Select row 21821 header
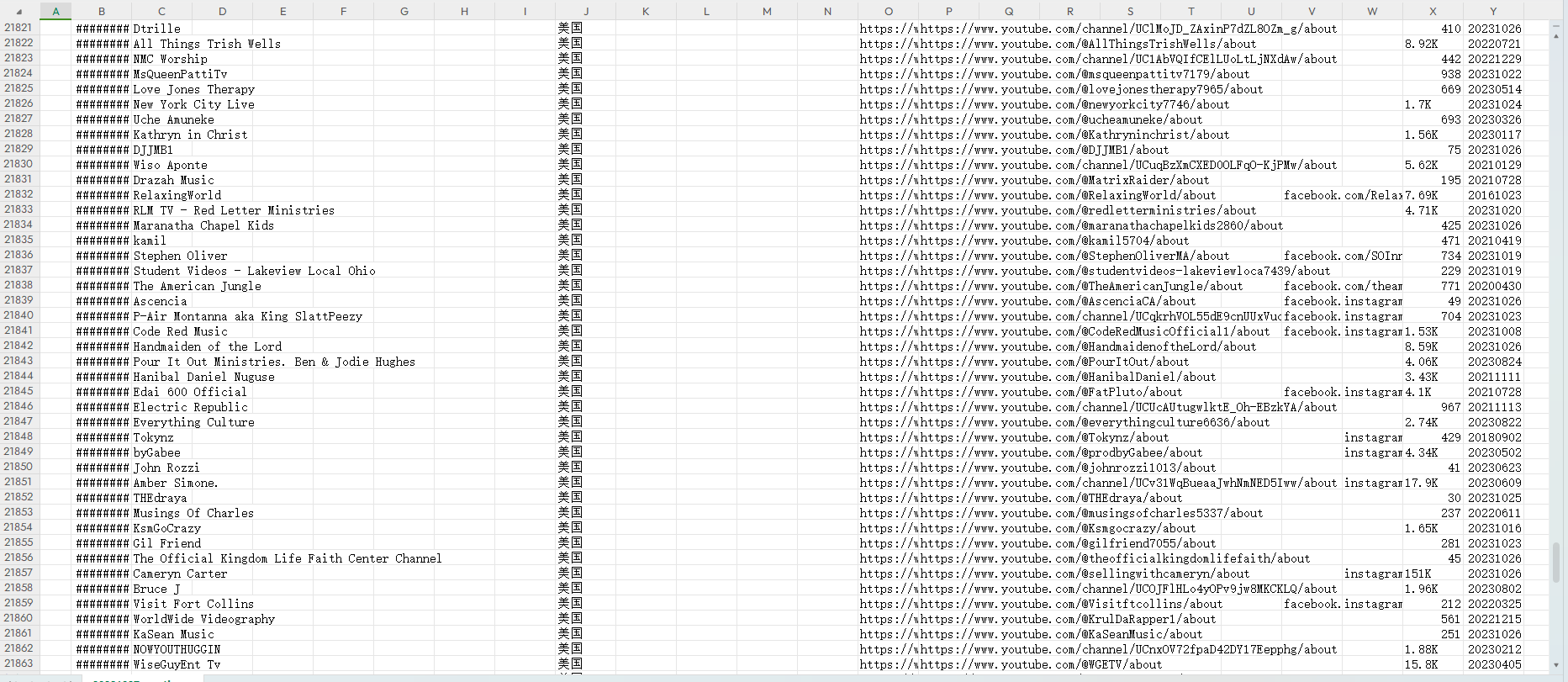 coord(18,28)
